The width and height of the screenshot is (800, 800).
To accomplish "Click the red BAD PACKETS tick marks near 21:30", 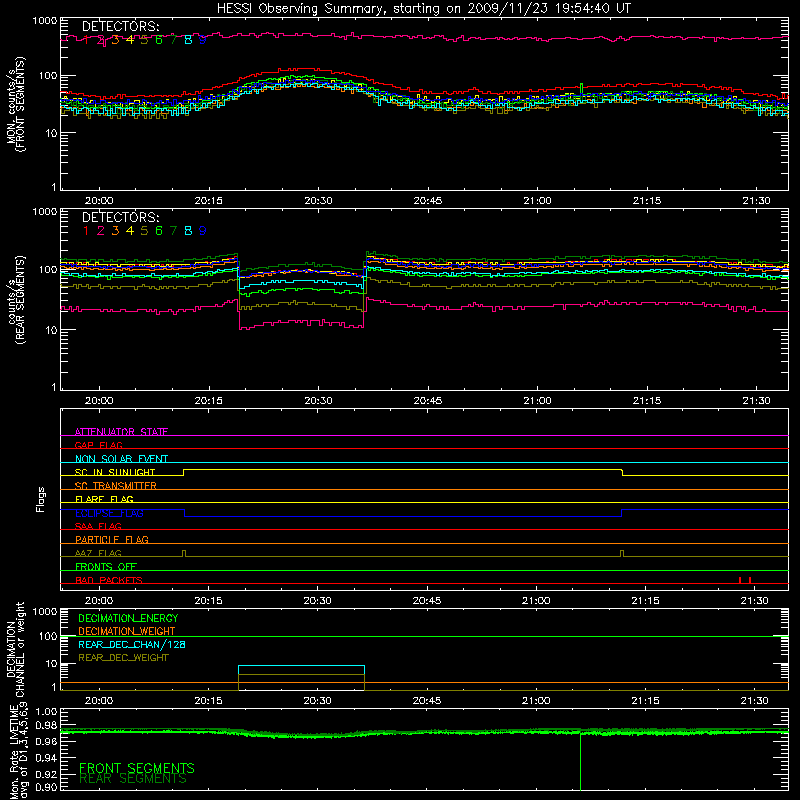I will point(745,580).
